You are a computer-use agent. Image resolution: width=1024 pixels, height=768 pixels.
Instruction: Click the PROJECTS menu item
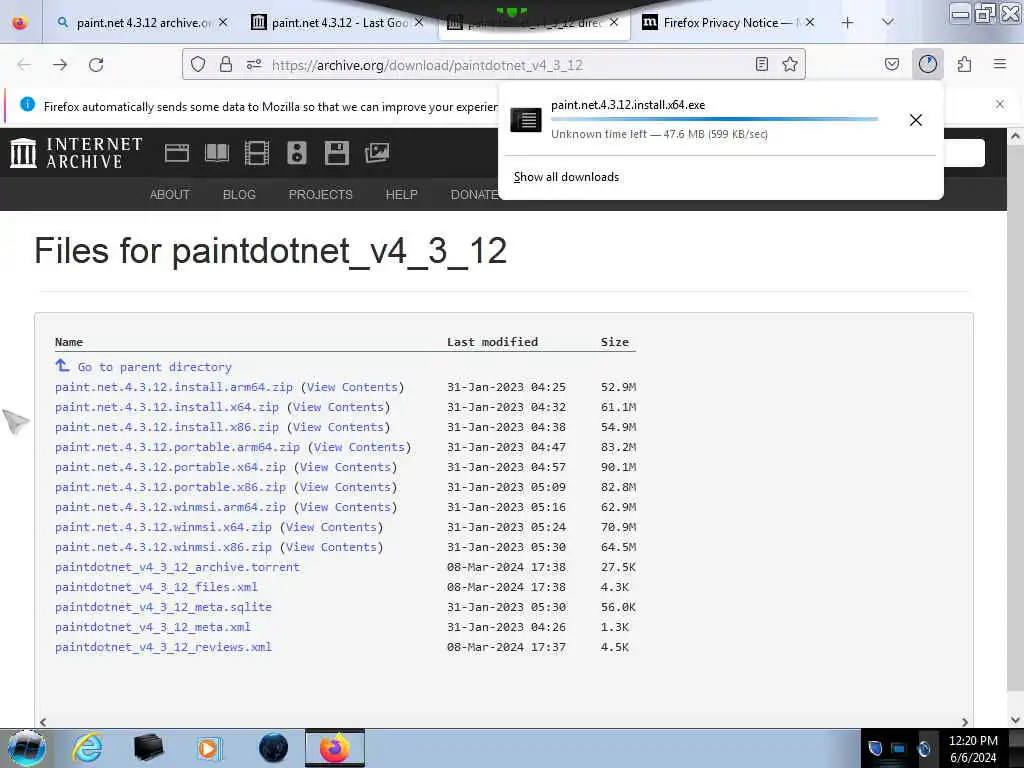(321, 195)
